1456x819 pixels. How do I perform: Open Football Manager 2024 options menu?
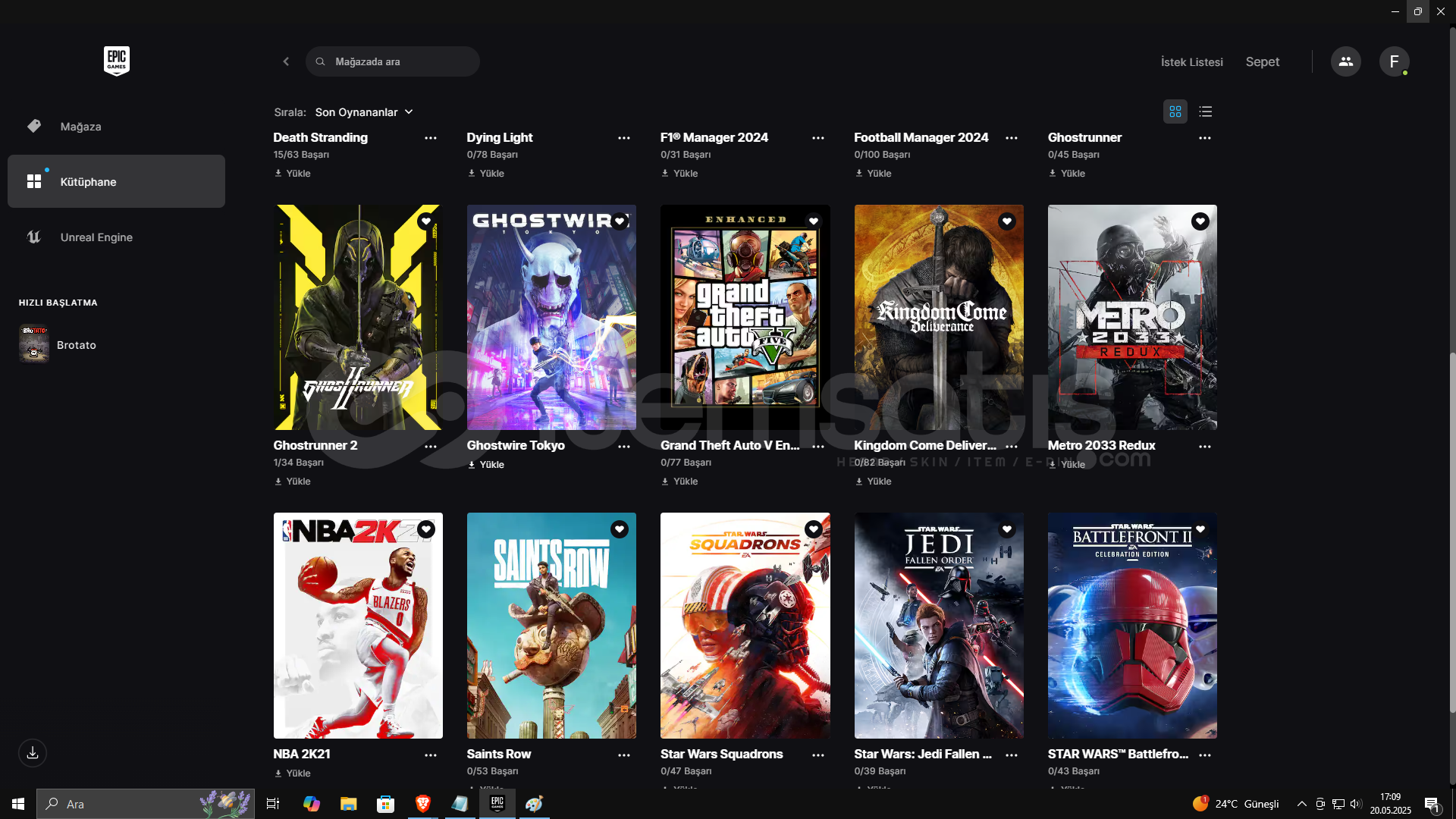click(1012, 138)
